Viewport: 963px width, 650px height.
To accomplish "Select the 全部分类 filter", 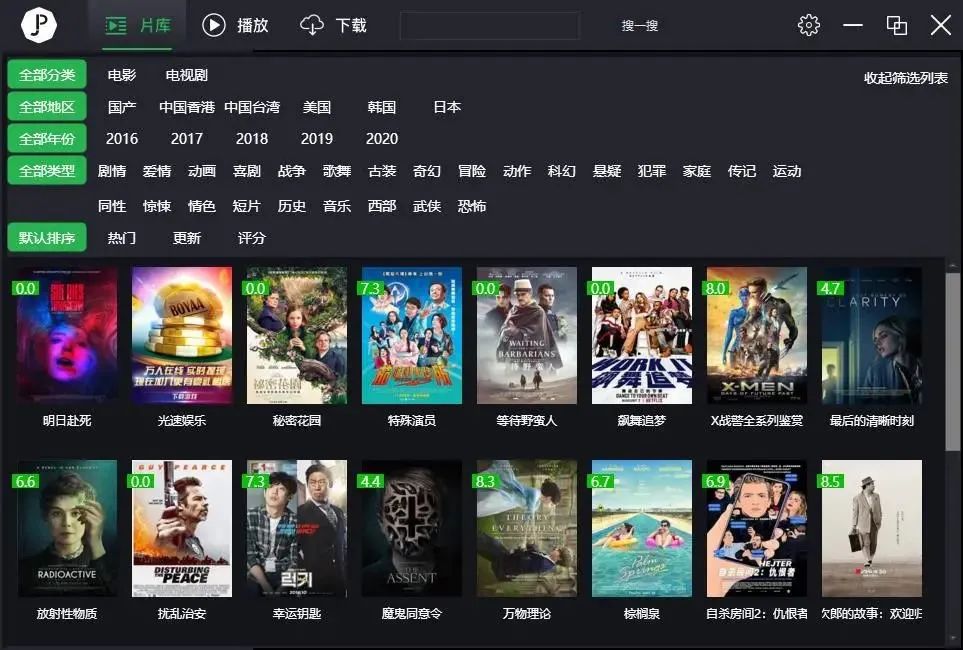I will coord(47,75).
